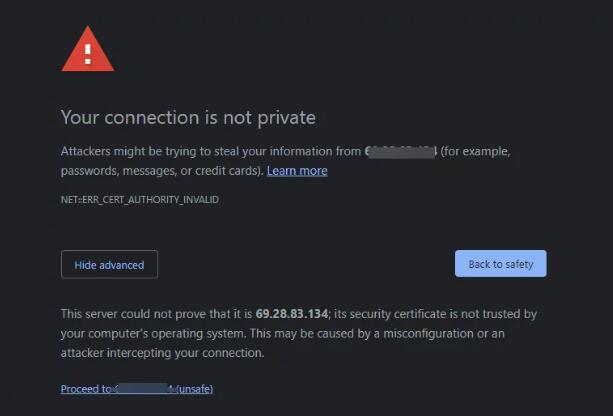Click 'passwords, messages, or credit cards' text

click(160, 171)
